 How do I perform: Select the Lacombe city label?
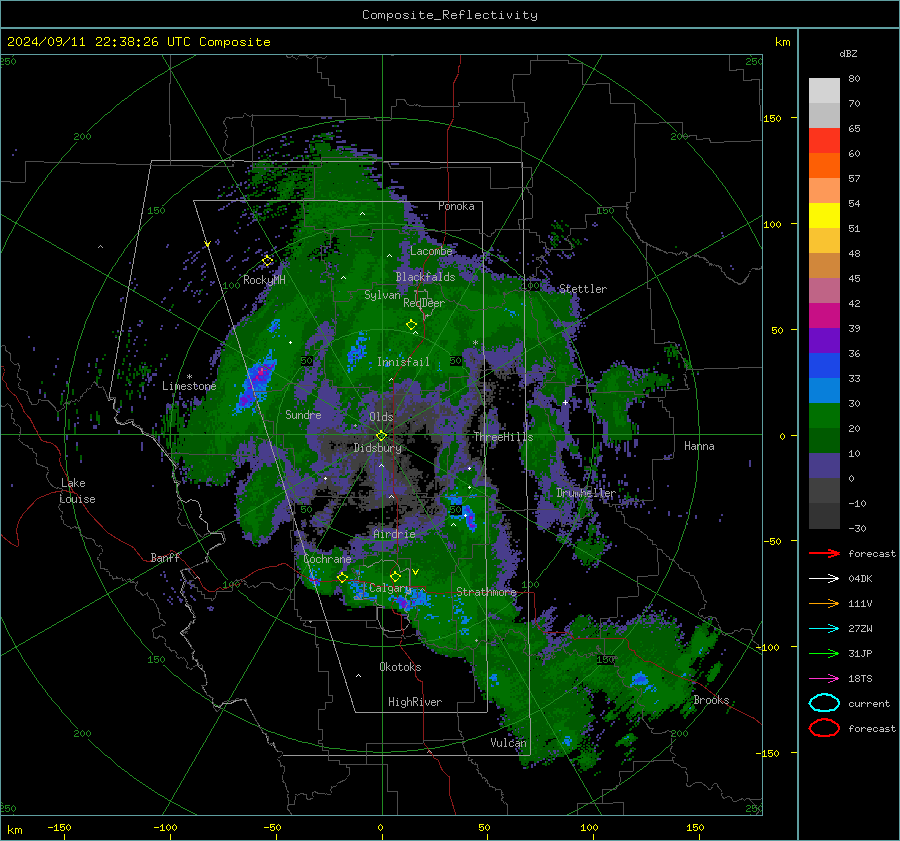click(x=431, y=251)
